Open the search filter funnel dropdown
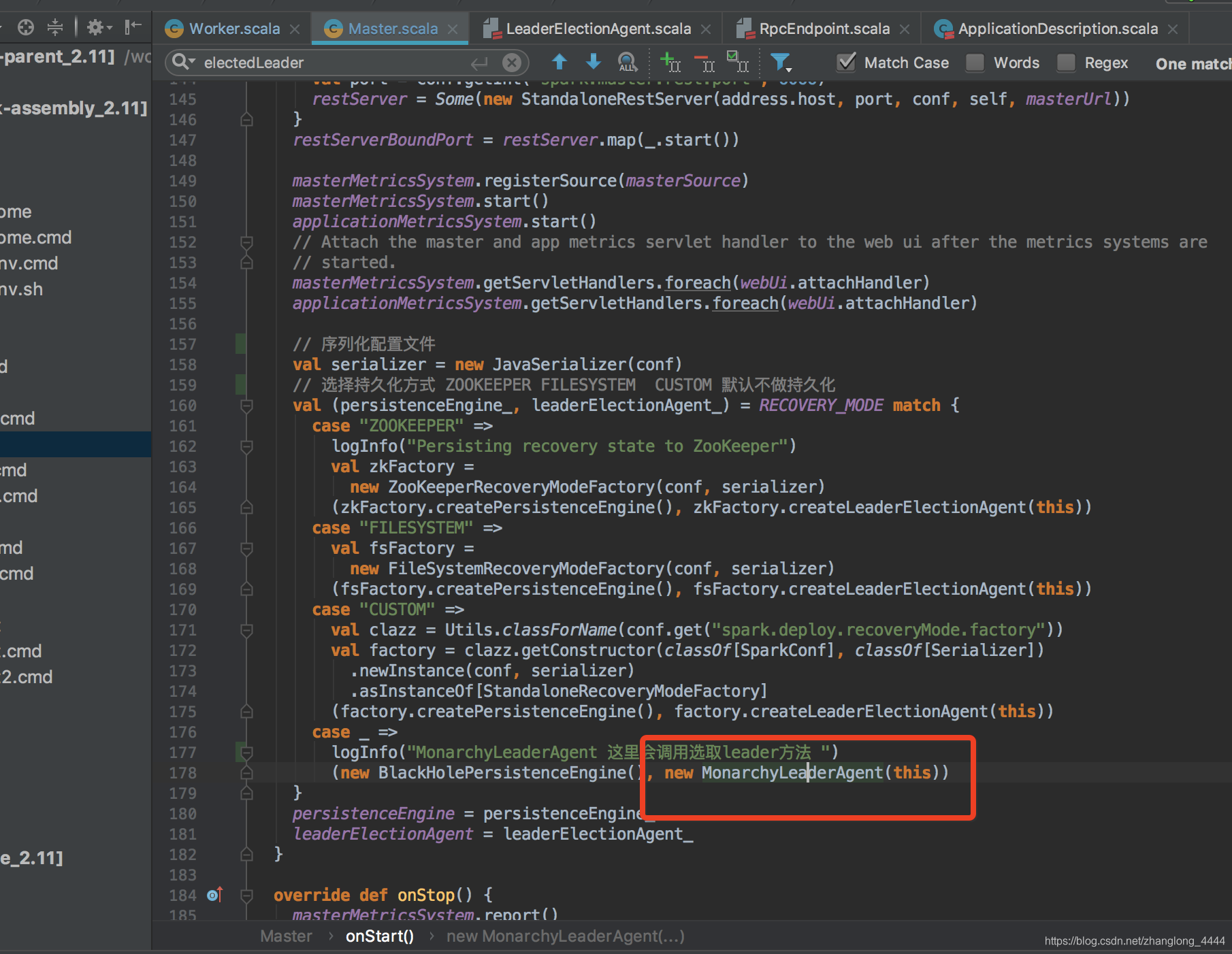 (781, 62)
